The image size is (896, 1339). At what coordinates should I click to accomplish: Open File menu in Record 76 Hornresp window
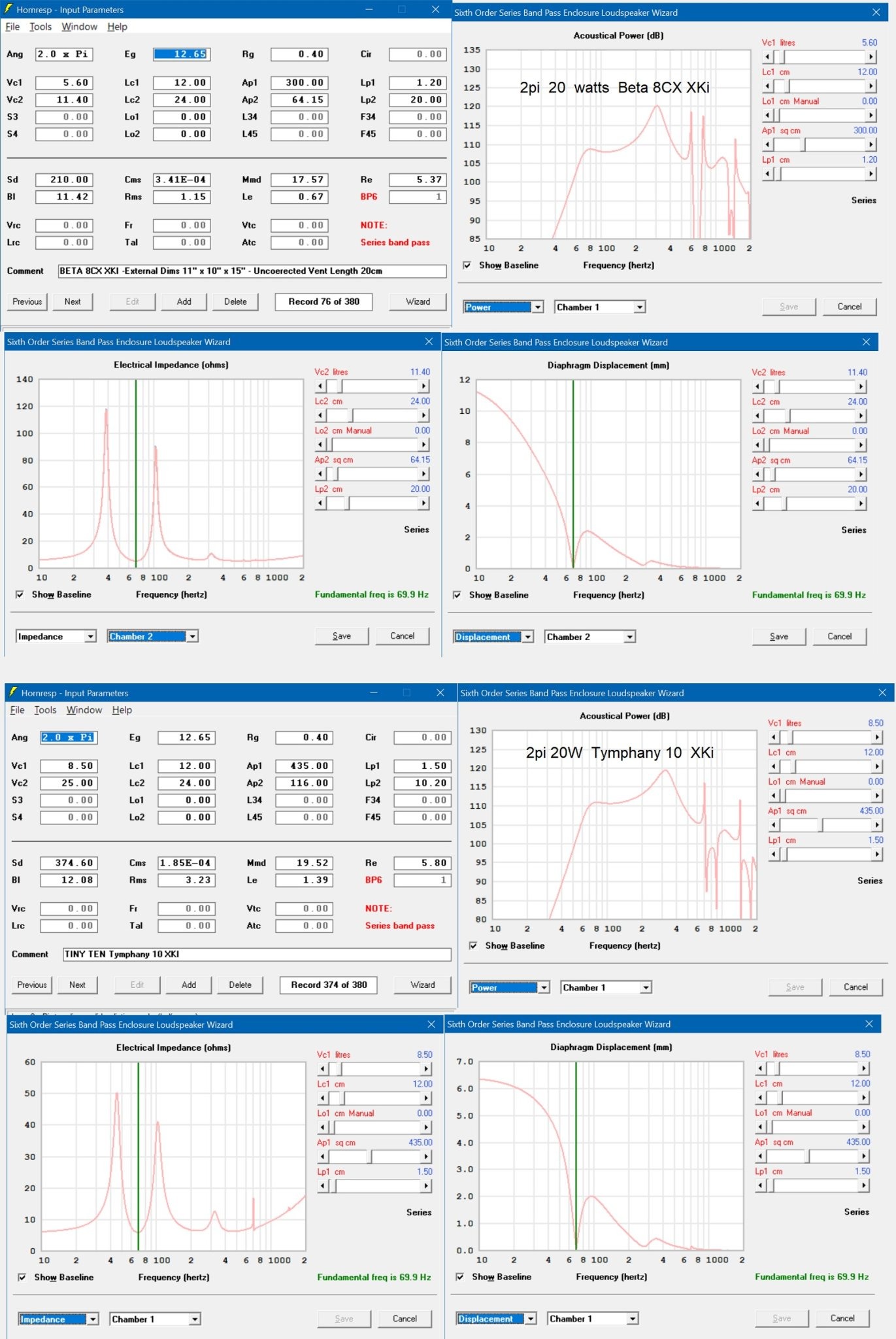pyautogui.click(x=12, y=27)
